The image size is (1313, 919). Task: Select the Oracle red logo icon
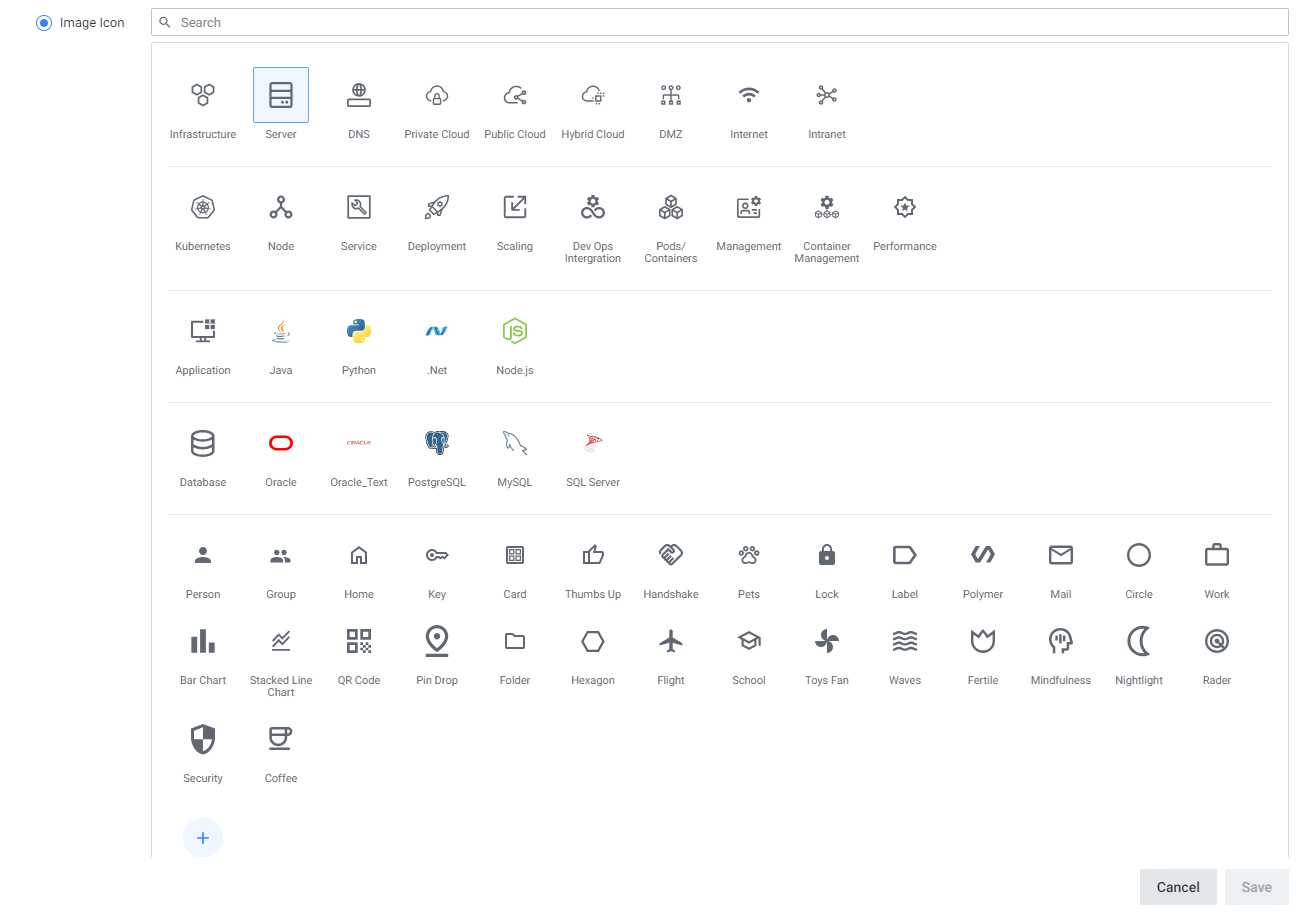281,444
